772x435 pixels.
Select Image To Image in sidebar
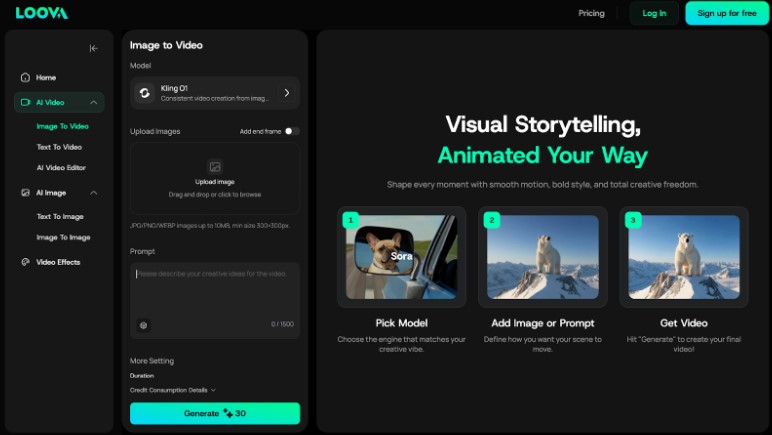pyautogui.click(x=64, y=237)
